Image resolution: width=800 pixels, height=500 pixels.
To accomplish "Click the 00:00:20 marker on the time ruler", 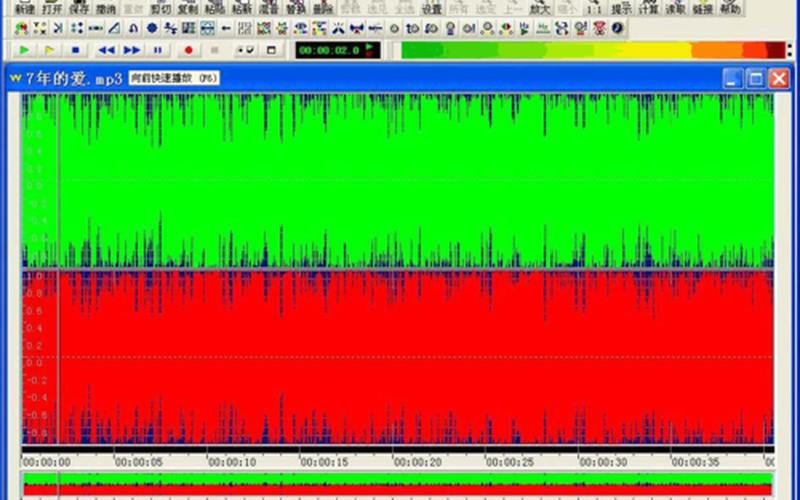I will (x=418, y=462).
